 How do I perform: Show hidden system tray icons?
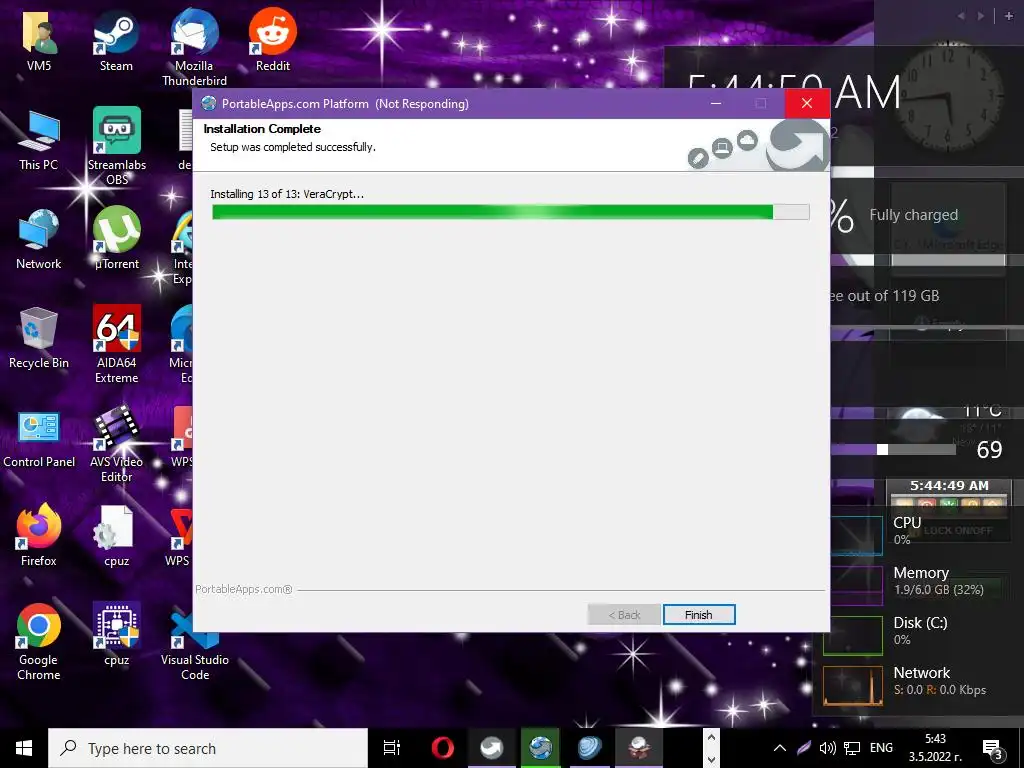coord(780,748)
